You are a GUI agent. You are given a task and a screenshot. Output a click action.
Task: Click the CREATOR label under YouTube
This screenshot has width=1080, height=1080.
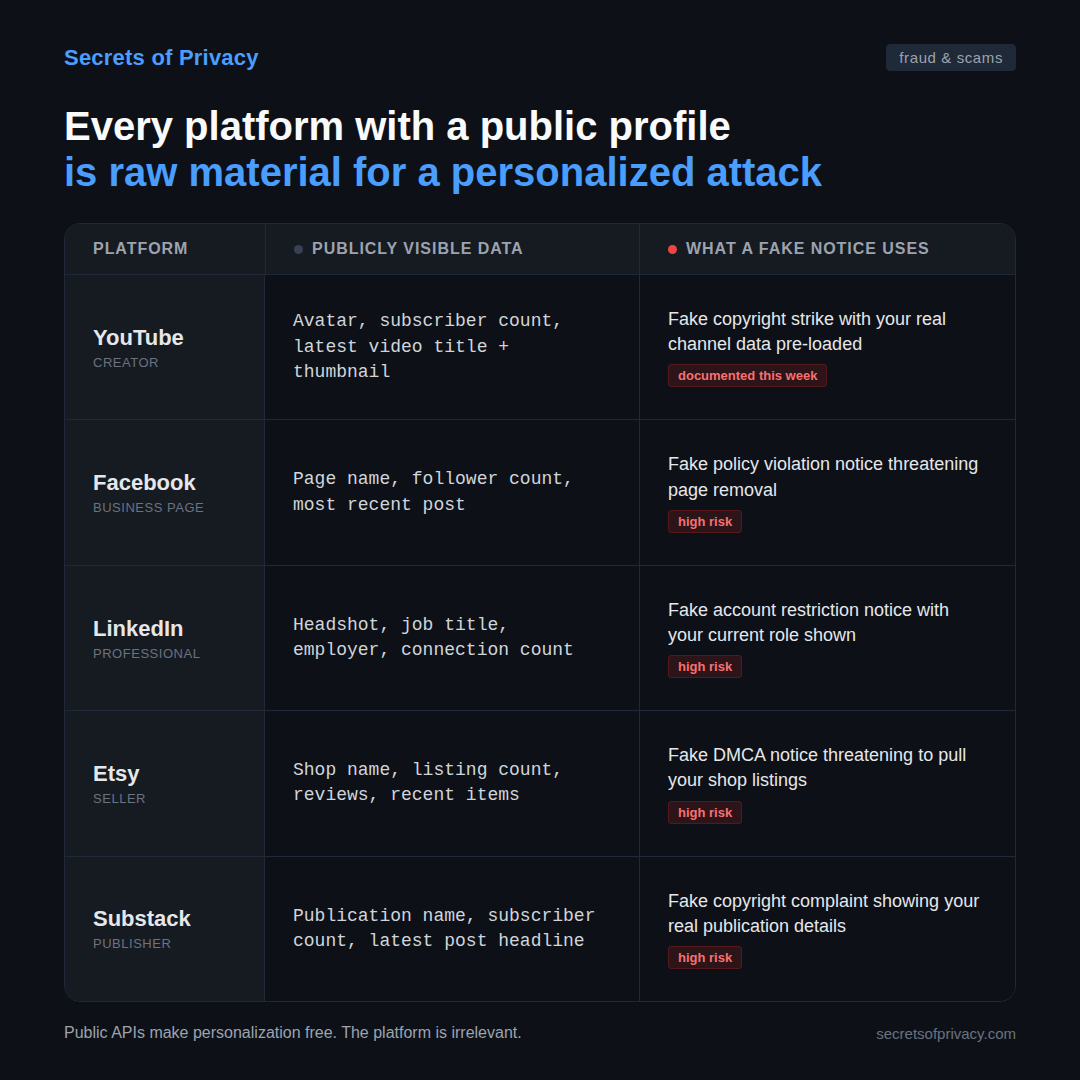pos(125,362)
